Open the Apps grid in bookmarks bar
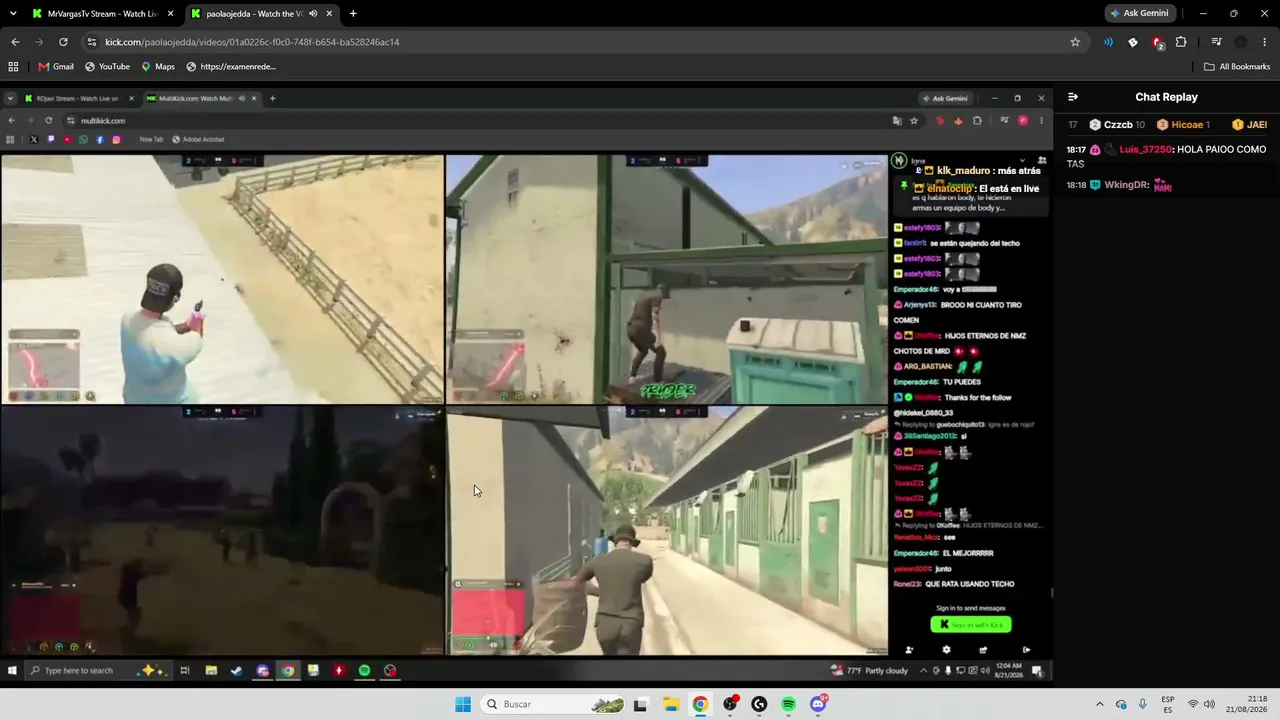 pos(13,67)
